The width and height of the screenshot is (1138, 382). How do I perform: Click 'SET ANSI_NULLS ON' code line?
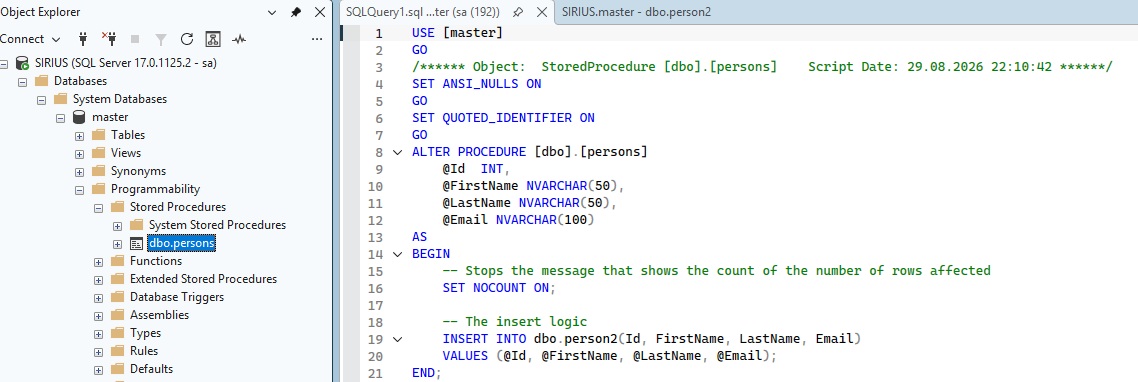coord(476,84)
